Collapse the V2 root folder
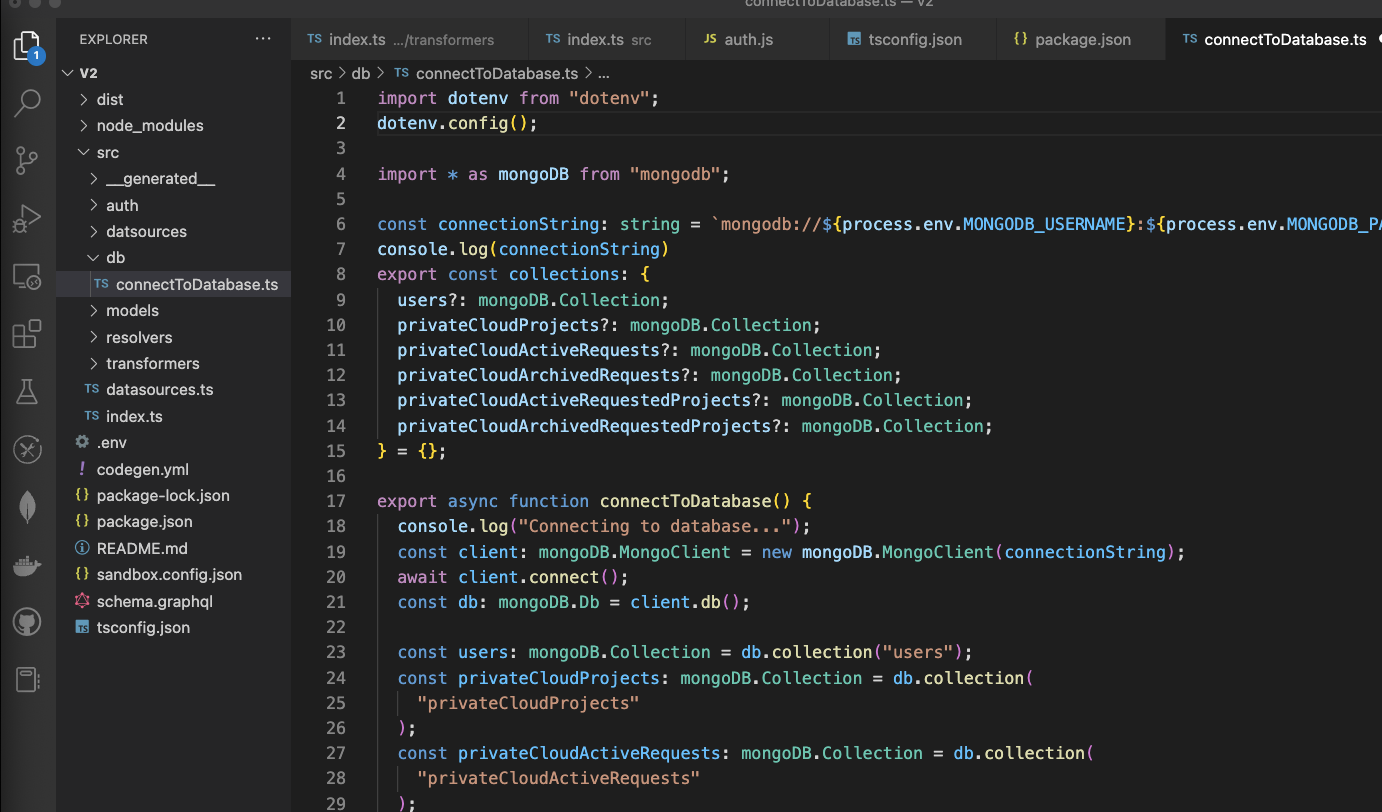The image size is (1382, 812). [68, 73]
